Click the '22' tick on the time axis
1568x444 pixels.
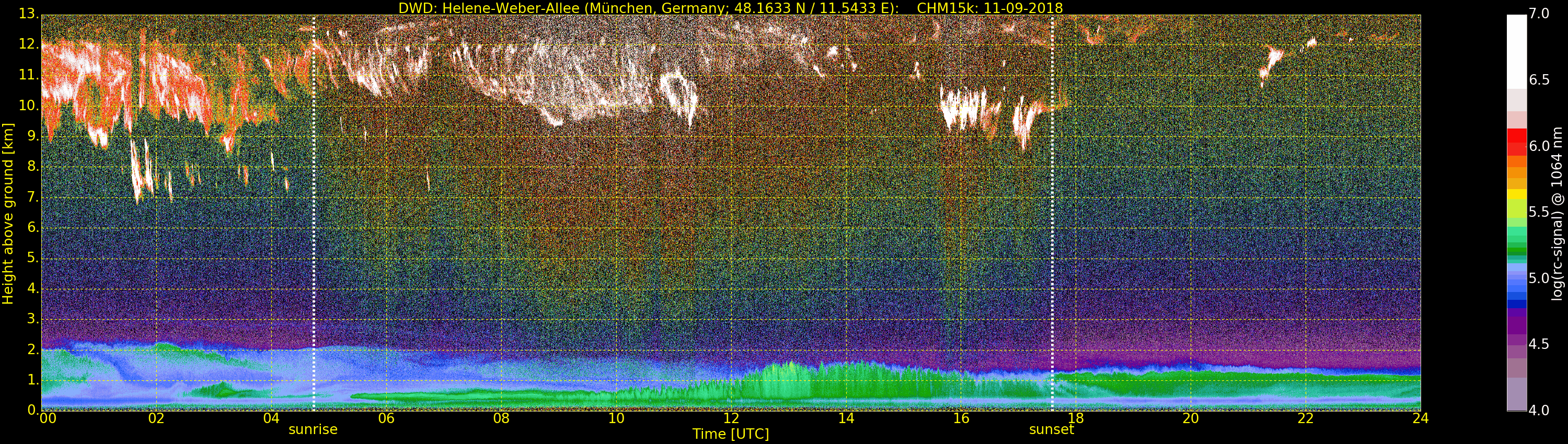[1306, 418]
